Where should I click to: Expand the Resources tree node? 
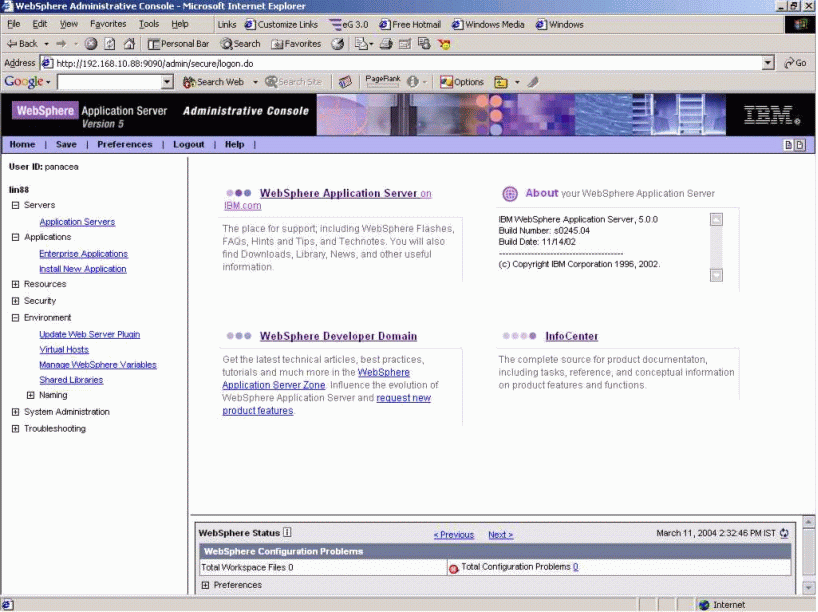pos(16,284)
